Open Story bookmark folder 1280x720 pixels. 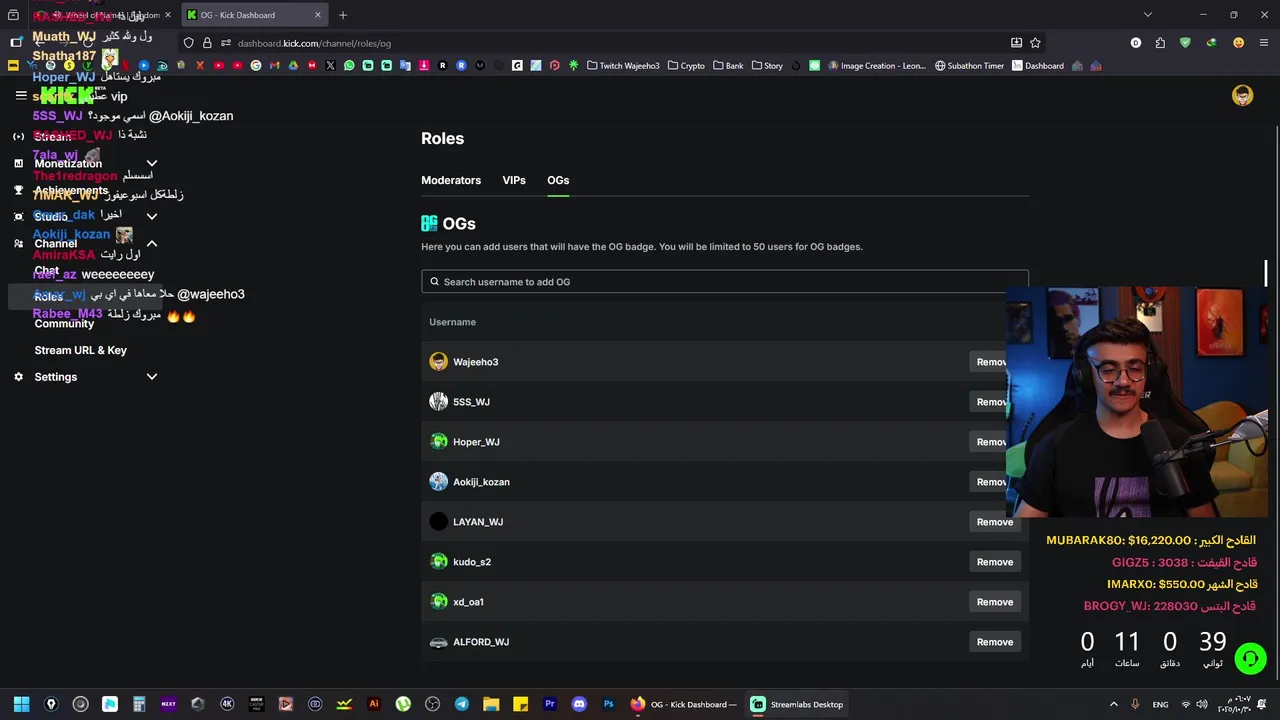(767, 66)
